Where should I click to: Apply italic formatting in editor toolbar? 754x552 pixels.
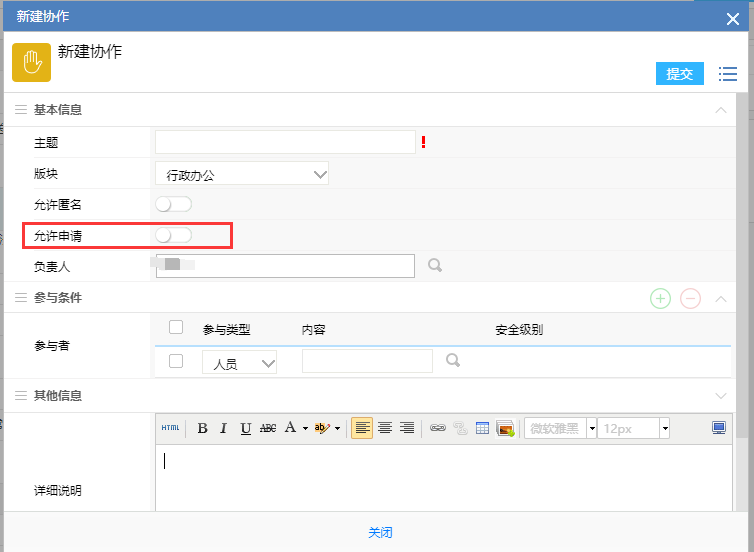(223, 428)
